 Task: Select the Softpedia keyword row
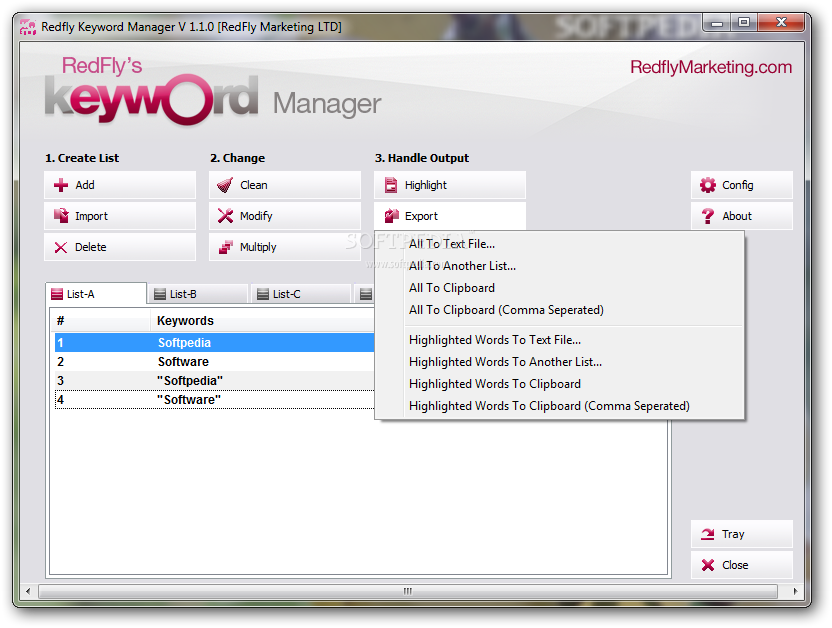pos(214,343)
